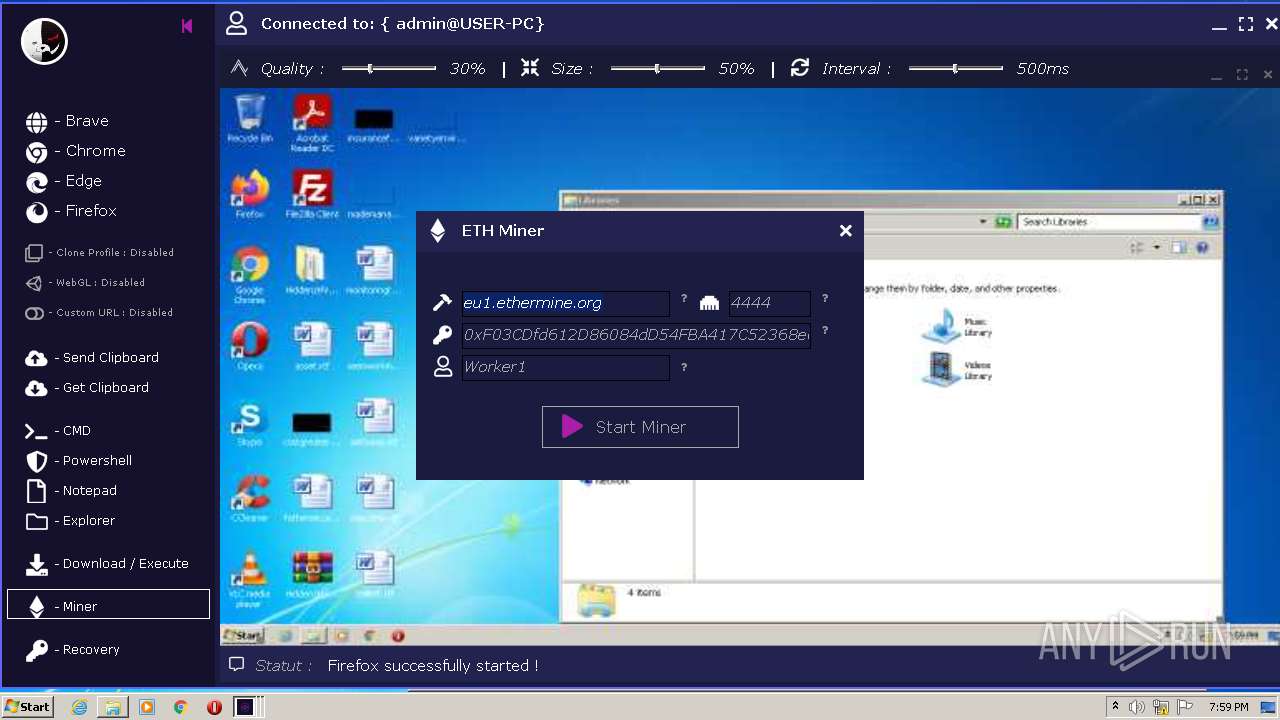Viewport: 1280px width, 720px height.
Task: Click the Size expand icon
Action: coord(530,68)
